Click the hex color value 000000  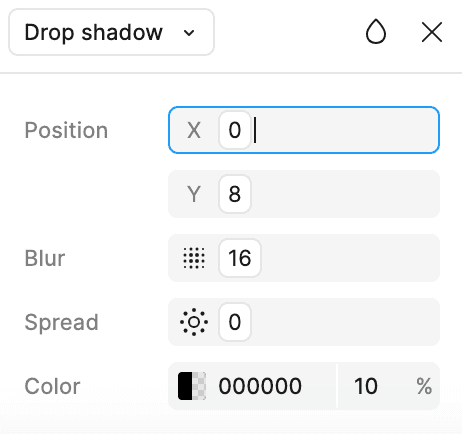tap(260, 386)
